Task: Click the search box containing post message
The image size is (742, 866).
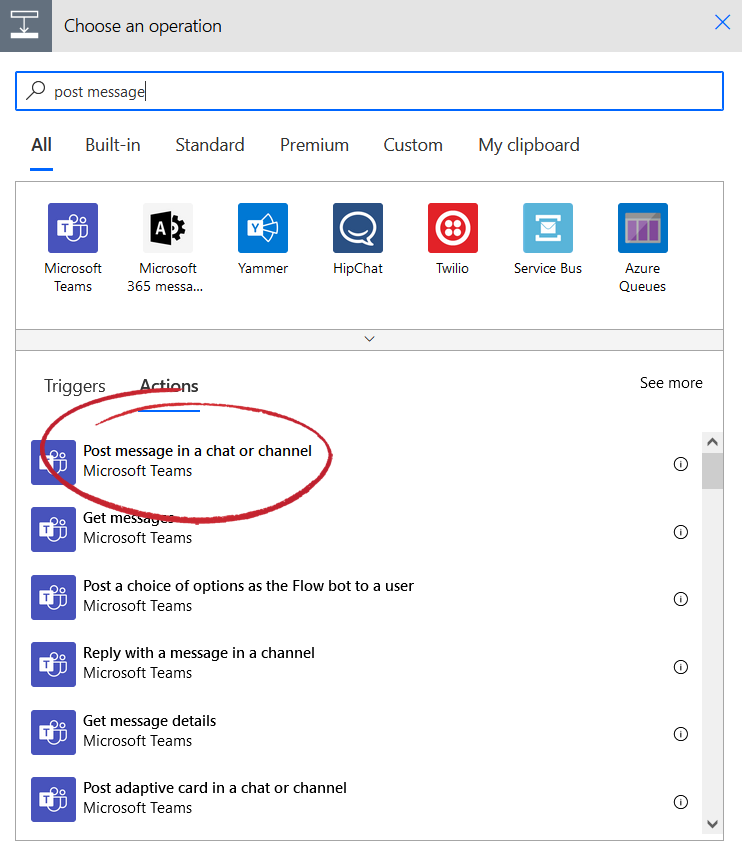Action: 369,91
